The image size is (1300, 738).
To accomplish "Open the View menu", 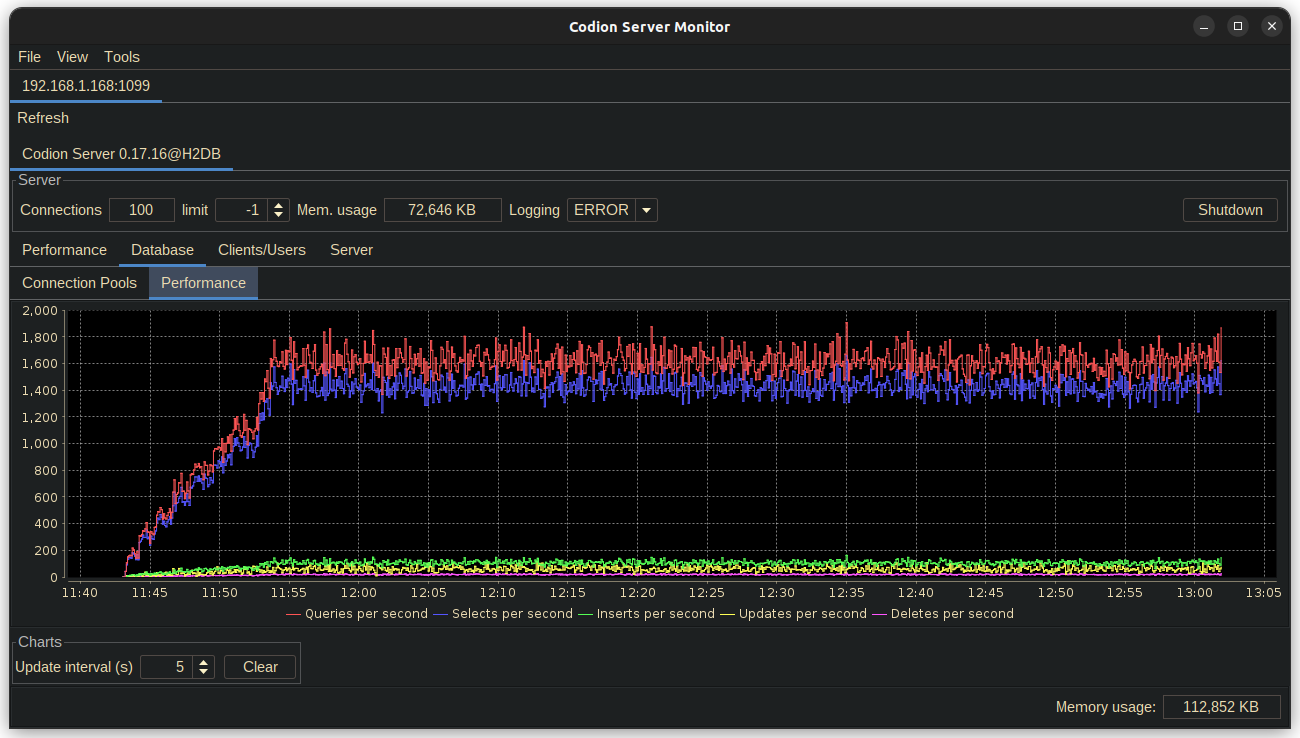I will (x=71, y=57).
